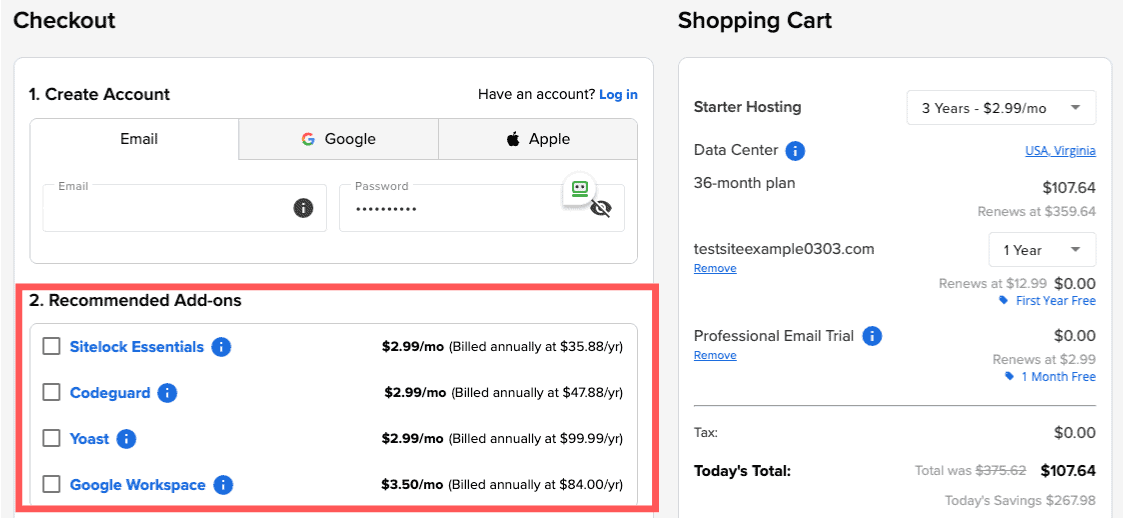Image resolution: width=1124 pixels, height=518 pixels.
Task: Click into the Password input field
Action: click(x=482, y=208)
